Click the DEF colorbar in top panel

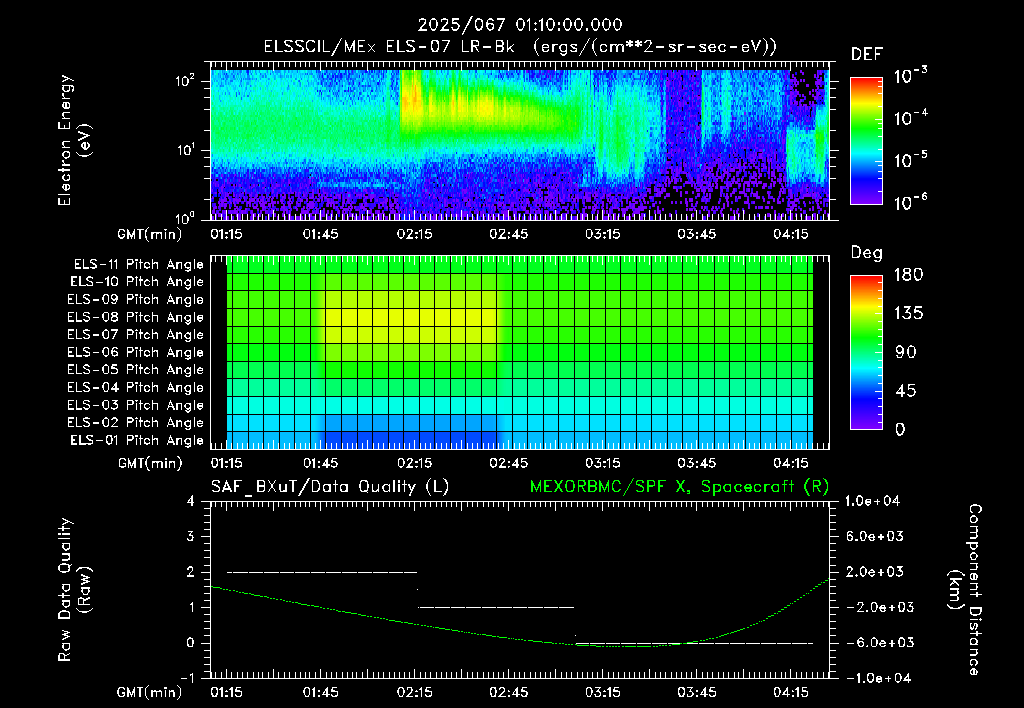point(866,140)
